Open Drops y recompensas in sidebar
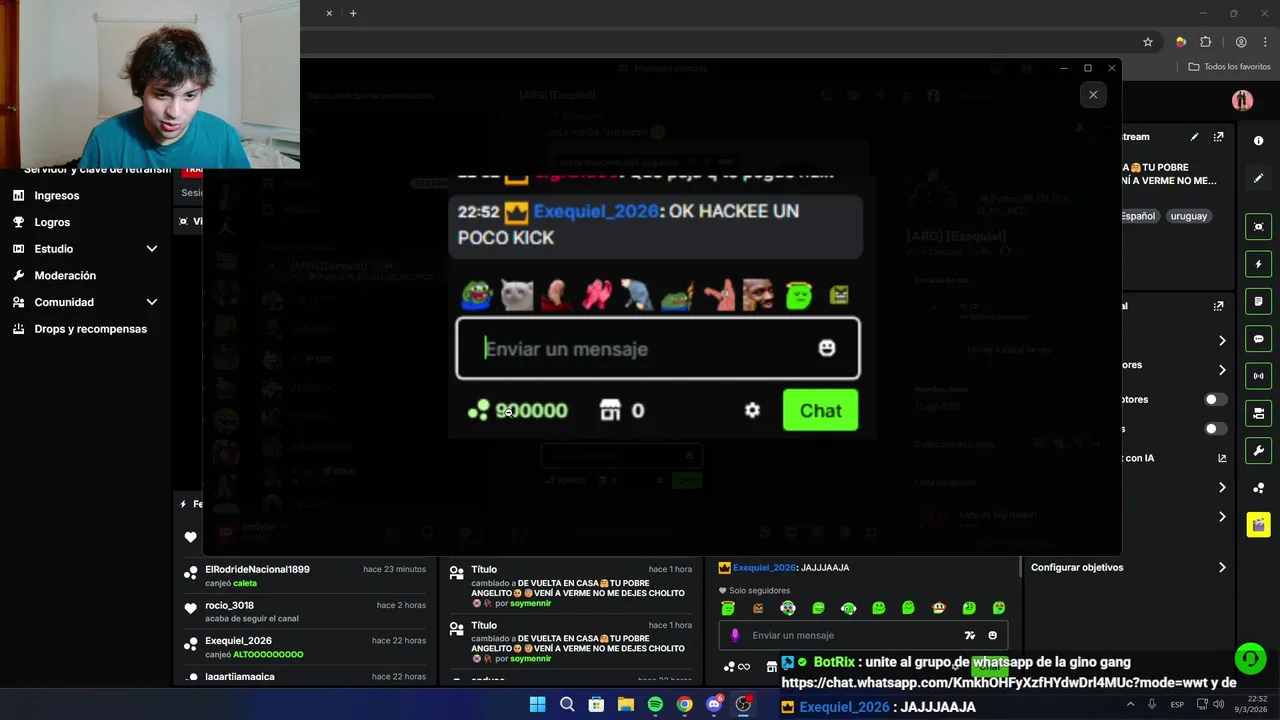The height and width of the screenshot is (720, 1280). click(90, 328)
